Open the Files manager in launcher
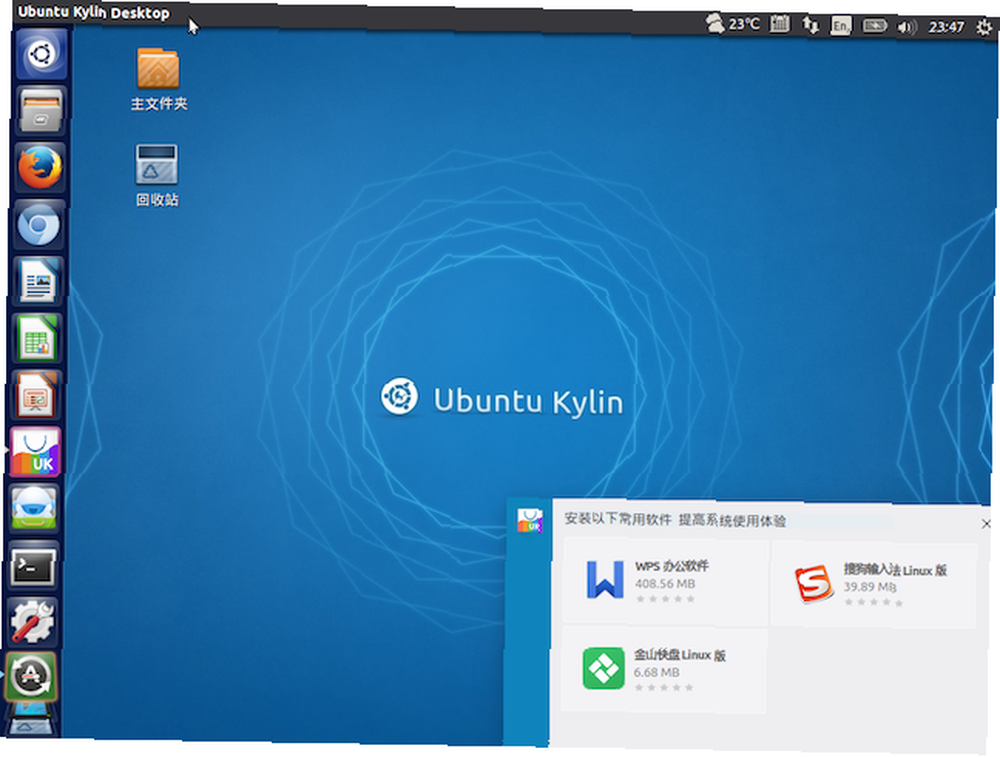 41,110
